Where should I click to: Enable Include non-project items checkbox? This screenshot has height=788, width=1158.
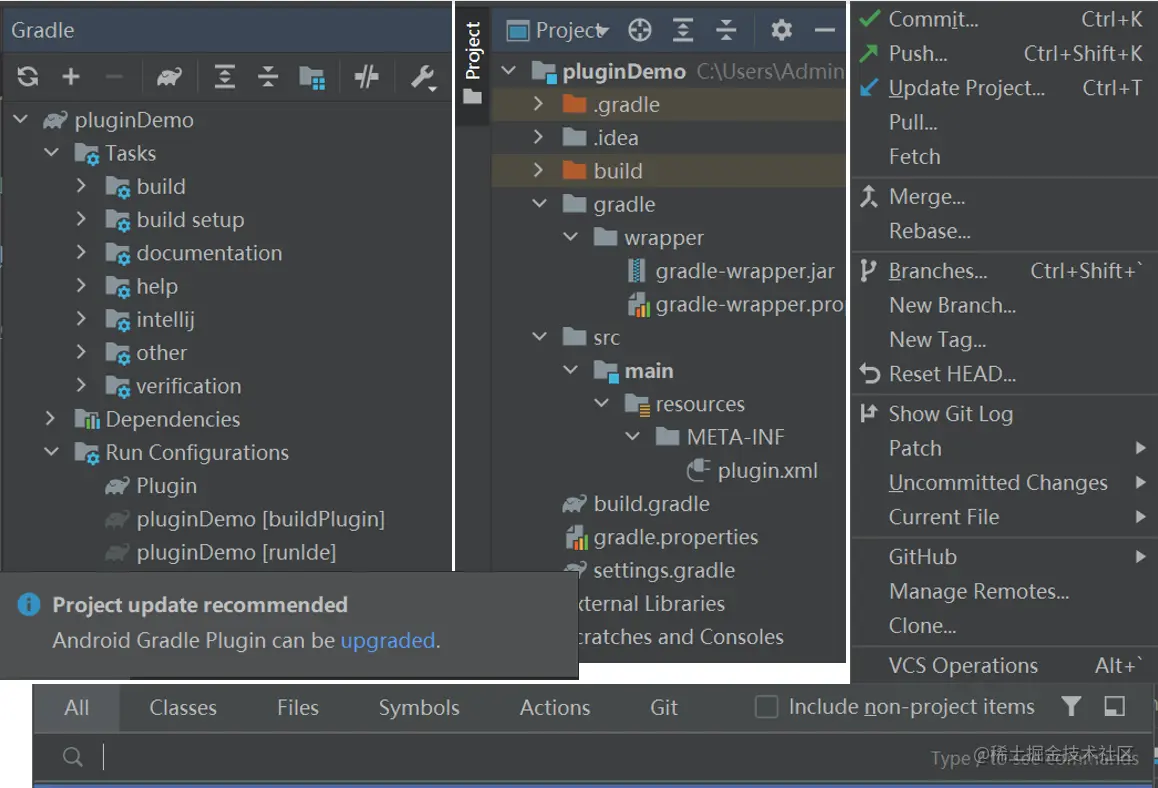pyautogui.click(x=767, y=707)
